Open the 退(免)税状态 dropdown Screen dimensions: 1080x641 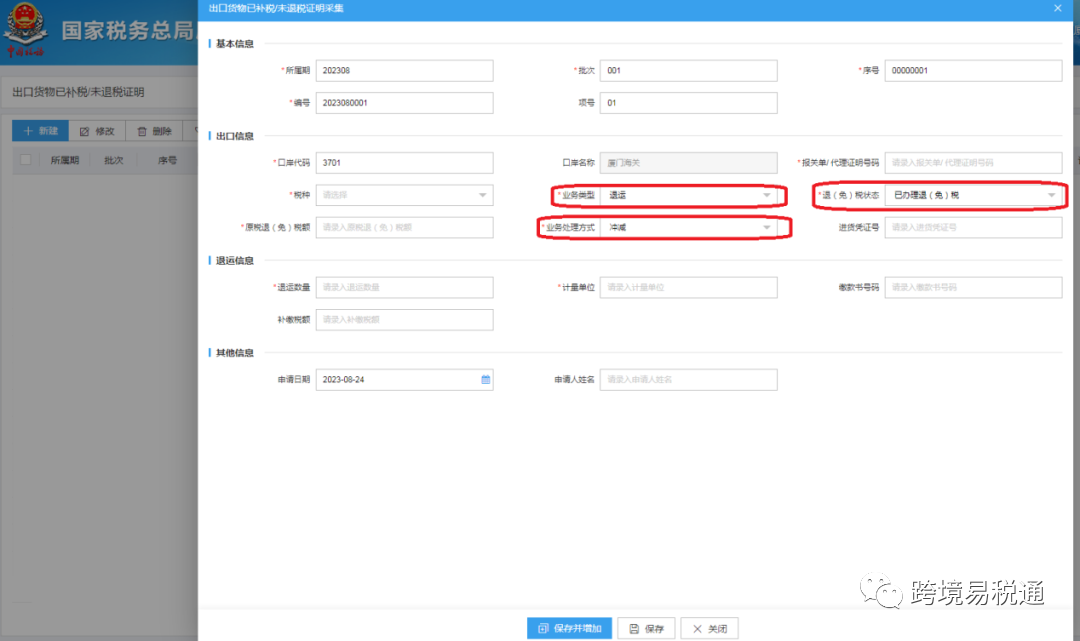point(973,195)
